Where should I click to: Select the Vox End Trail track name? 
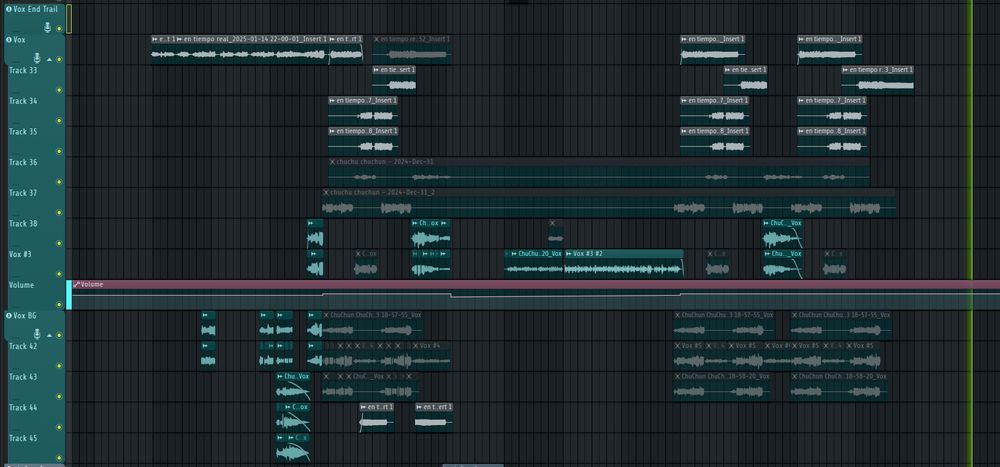pyautogui.click(x=35, y=9)
